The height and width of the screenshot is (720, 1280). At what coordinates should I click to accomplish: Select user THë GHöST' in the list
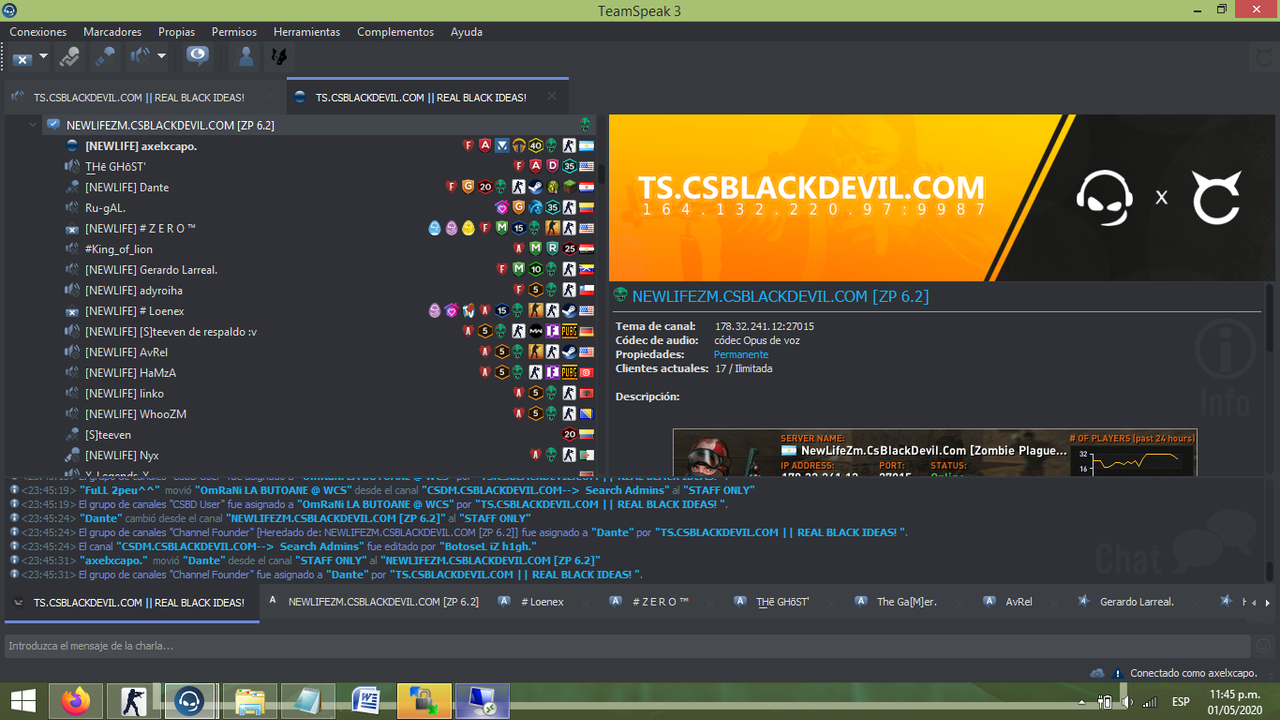tap(115, 167)
